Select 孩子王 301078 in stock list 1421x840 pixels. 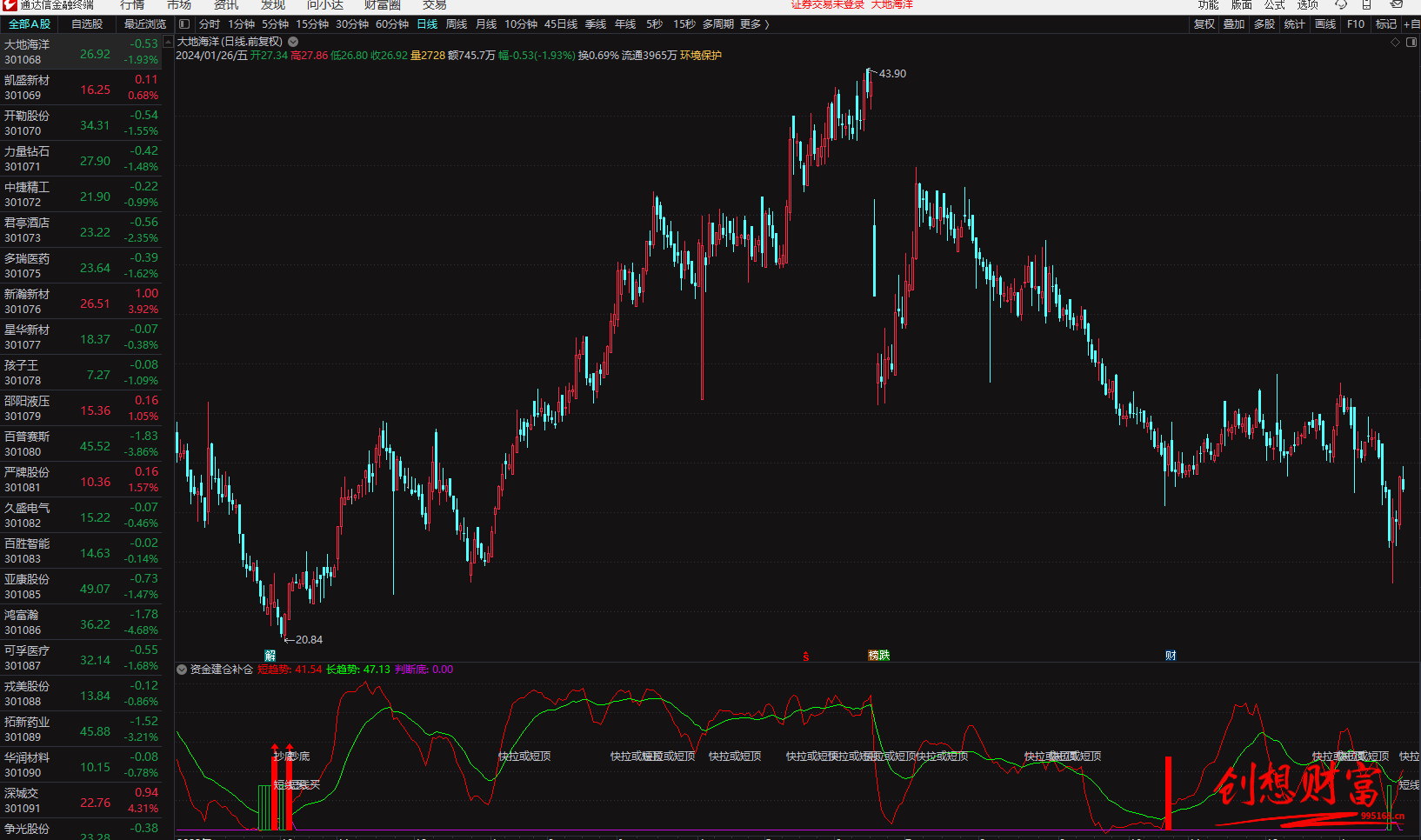81,373
